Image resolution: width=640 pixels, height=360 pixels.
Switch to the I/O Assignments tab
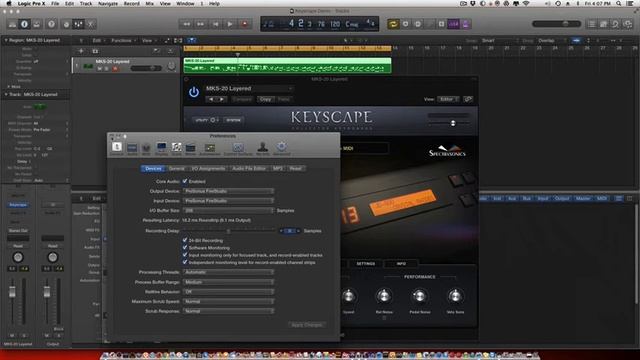tap(208, 169)
